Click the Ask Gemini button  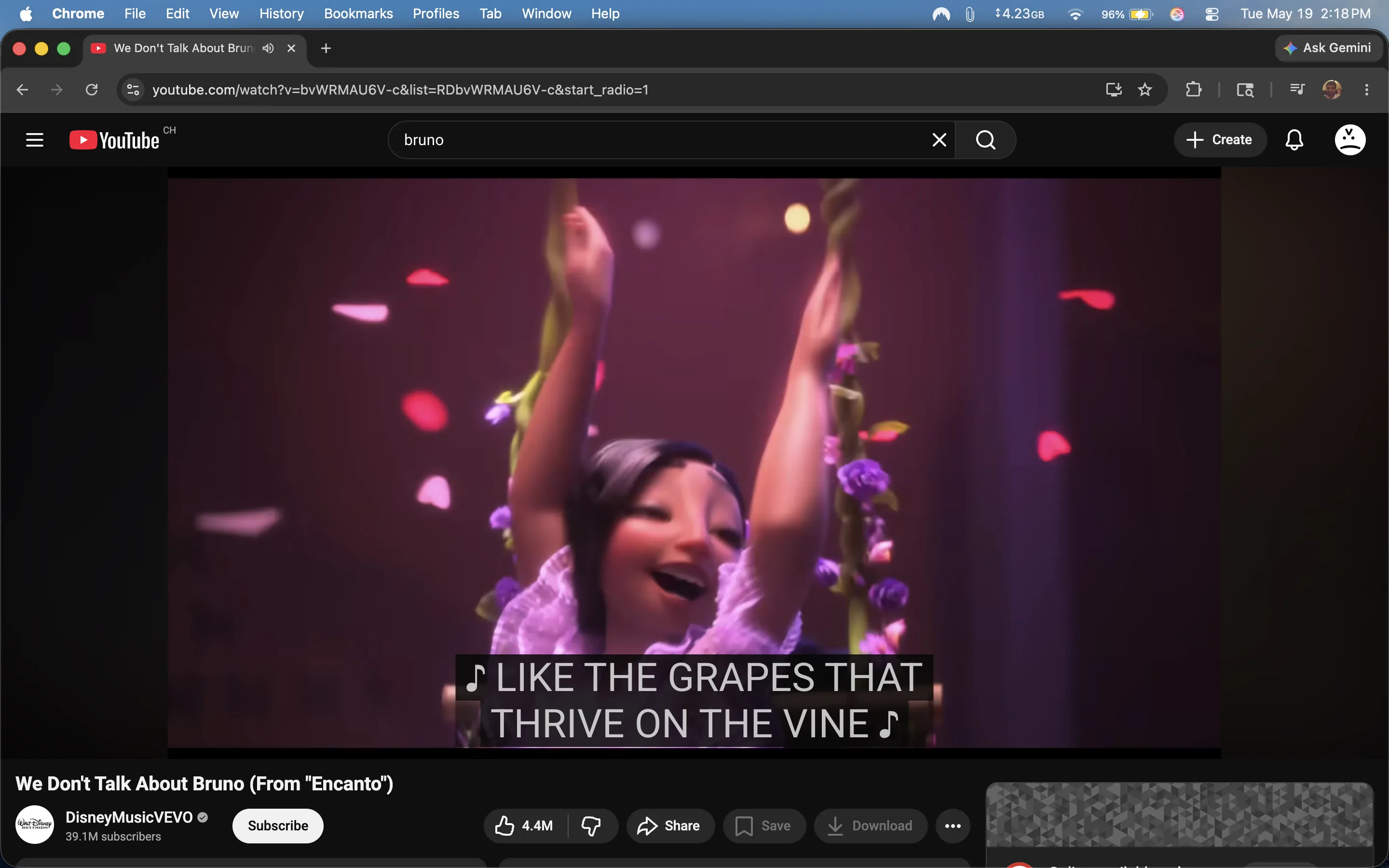[x=1328, y=48]
